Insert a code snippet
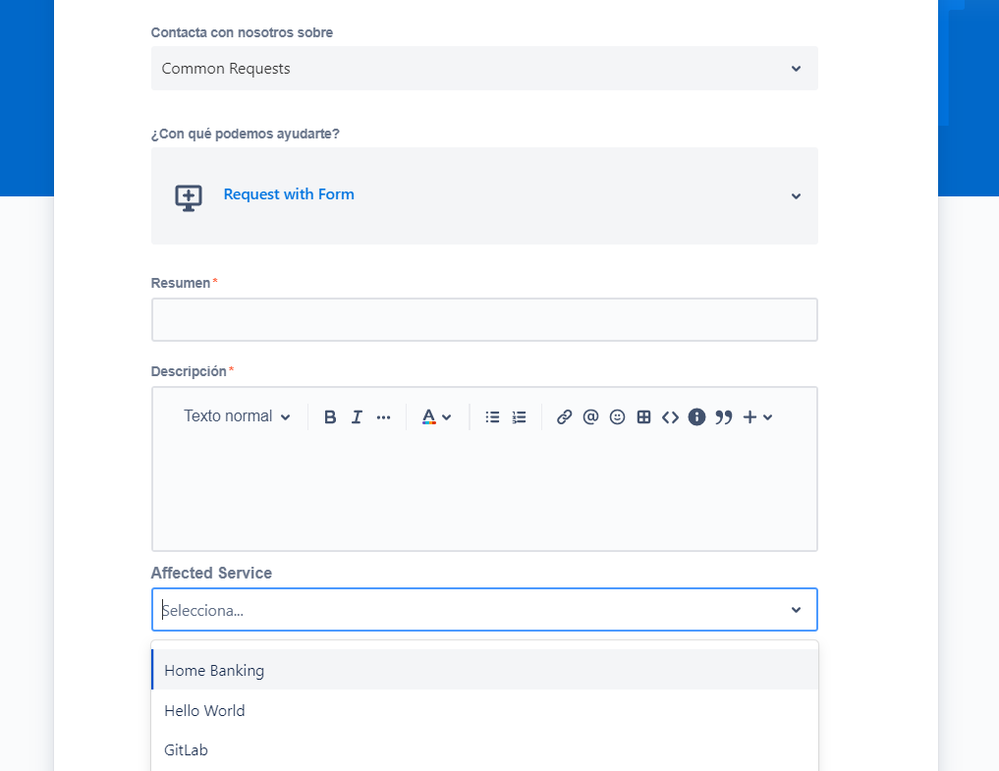 point(670,417)
